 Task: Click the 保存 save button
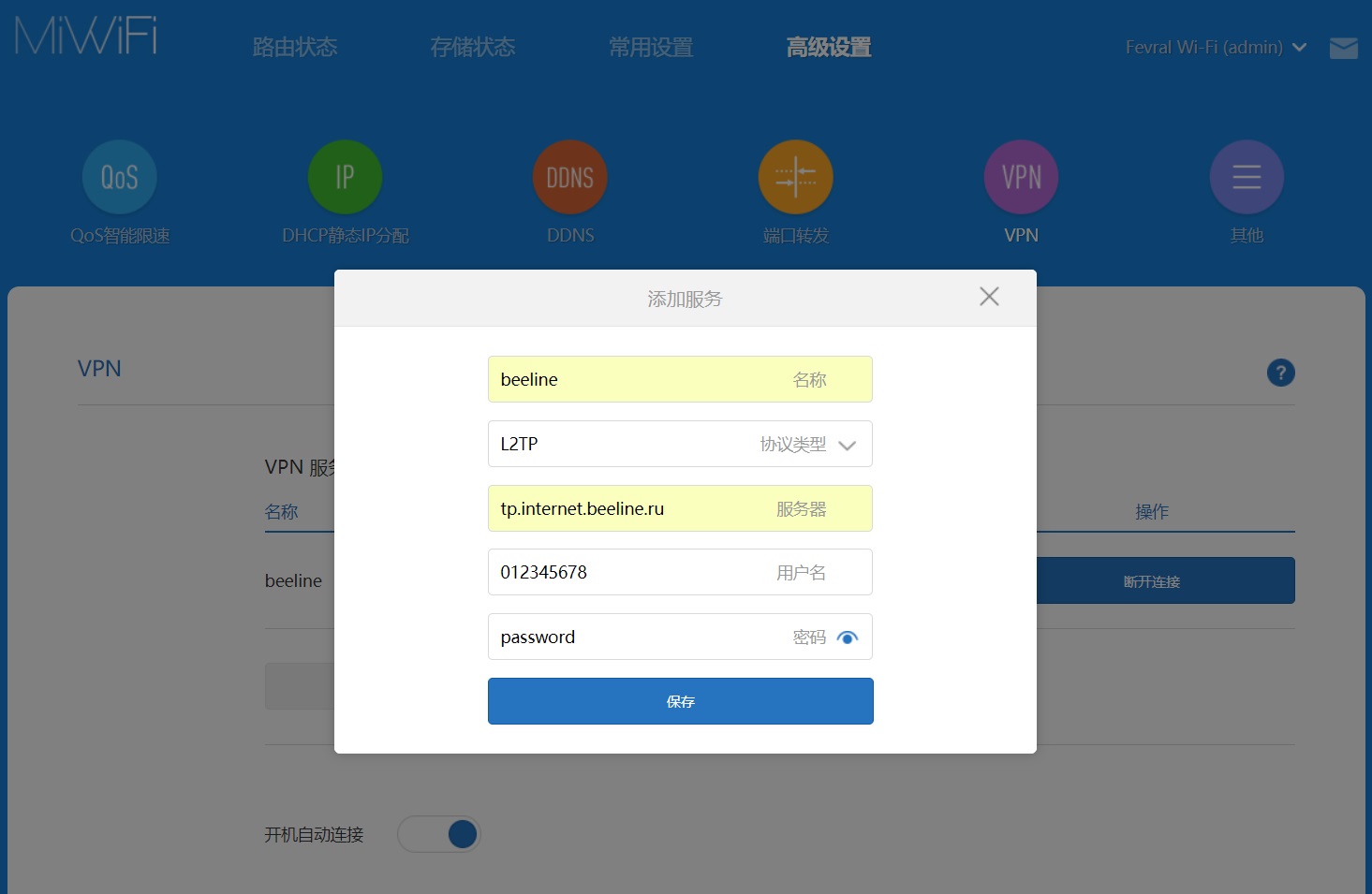681,701
